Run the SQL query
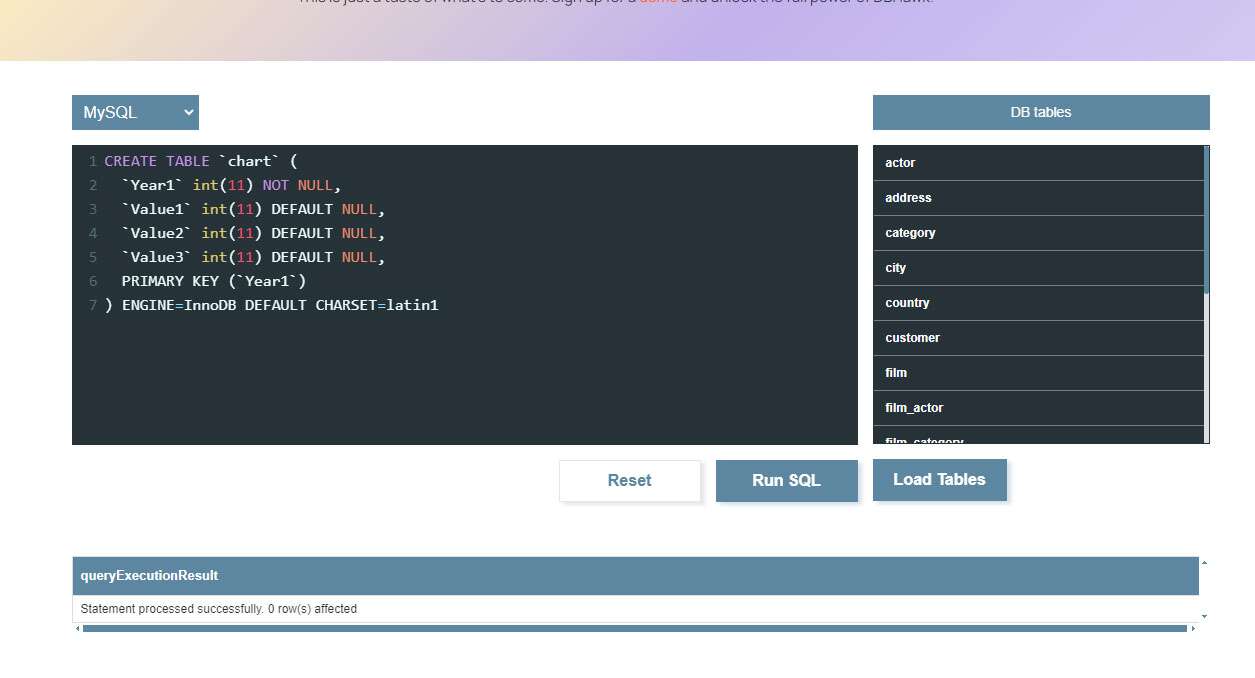Image resolution: width=1255 pixels, height=678 pixels. coord(786,481)
